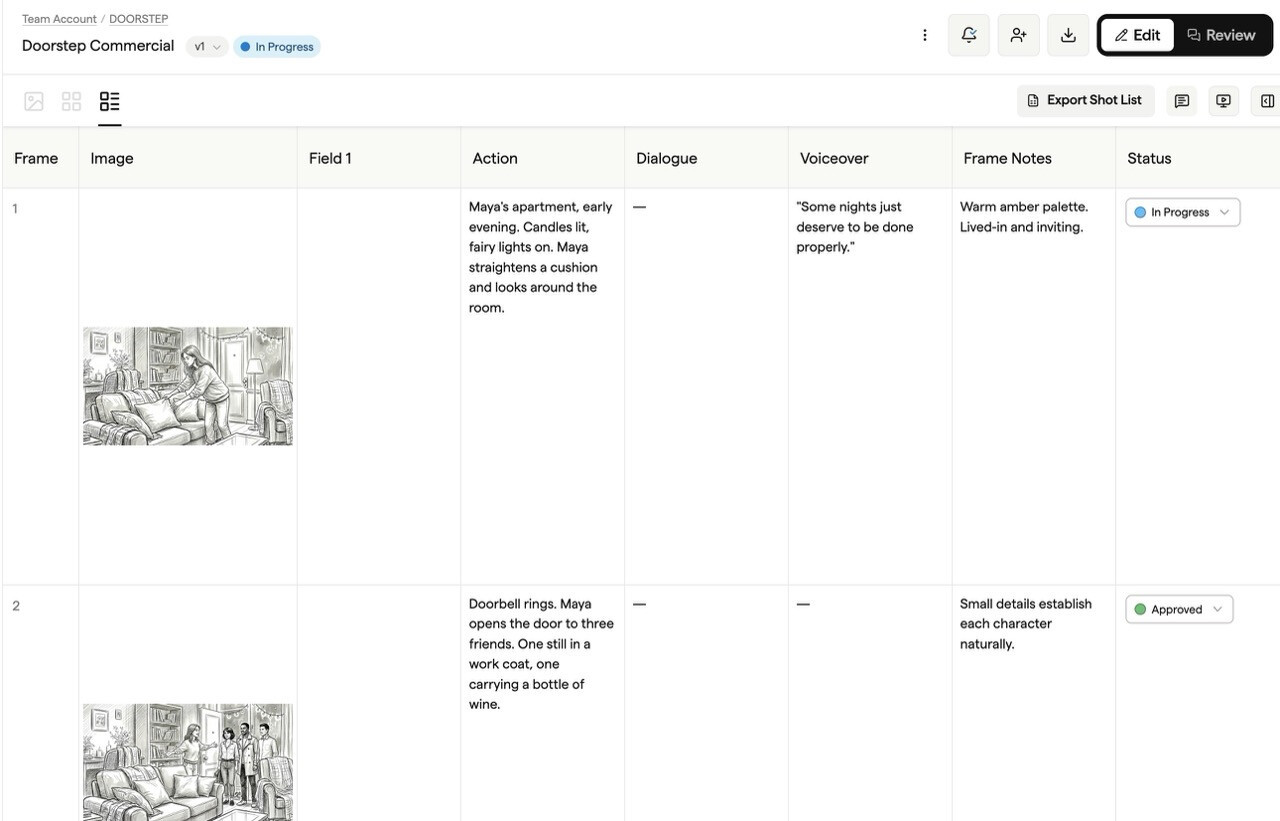The height and width of the screenshot is (821, 1280).
Task: Click frame 2 notes "Small details establish"
Action: 1026,624
